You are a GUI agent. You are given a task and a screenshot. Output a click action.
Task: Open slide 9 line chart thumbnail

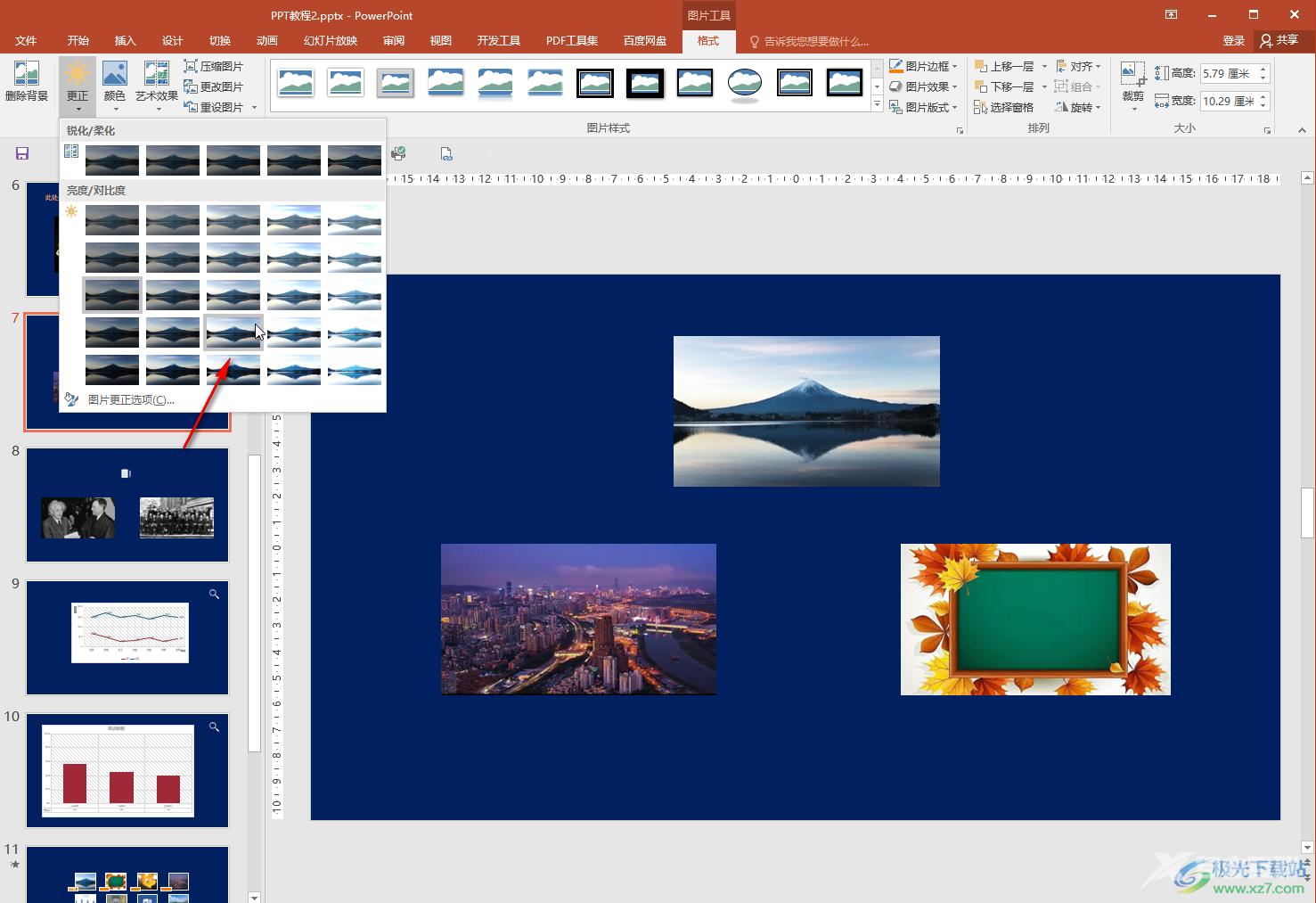129,633
